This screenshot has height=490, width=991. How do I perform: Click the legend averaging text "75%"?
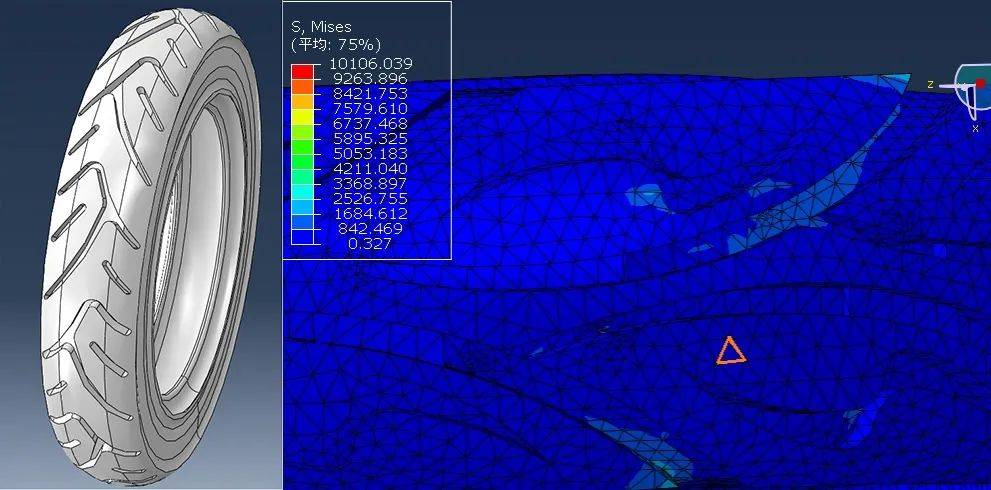click(x=356, y=45)
